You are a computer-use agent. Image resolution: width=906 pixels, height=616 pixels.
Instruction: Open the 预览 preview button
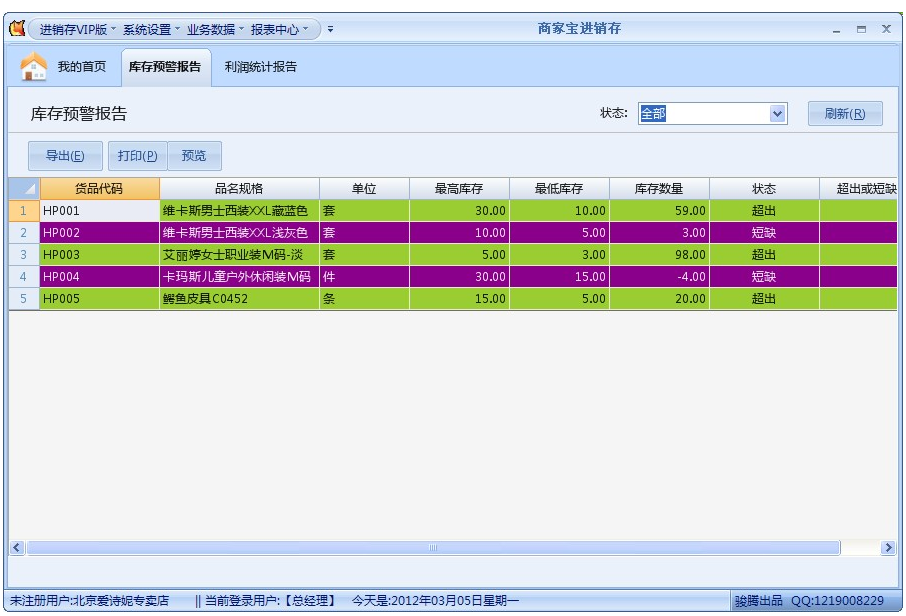pos(194,156)
